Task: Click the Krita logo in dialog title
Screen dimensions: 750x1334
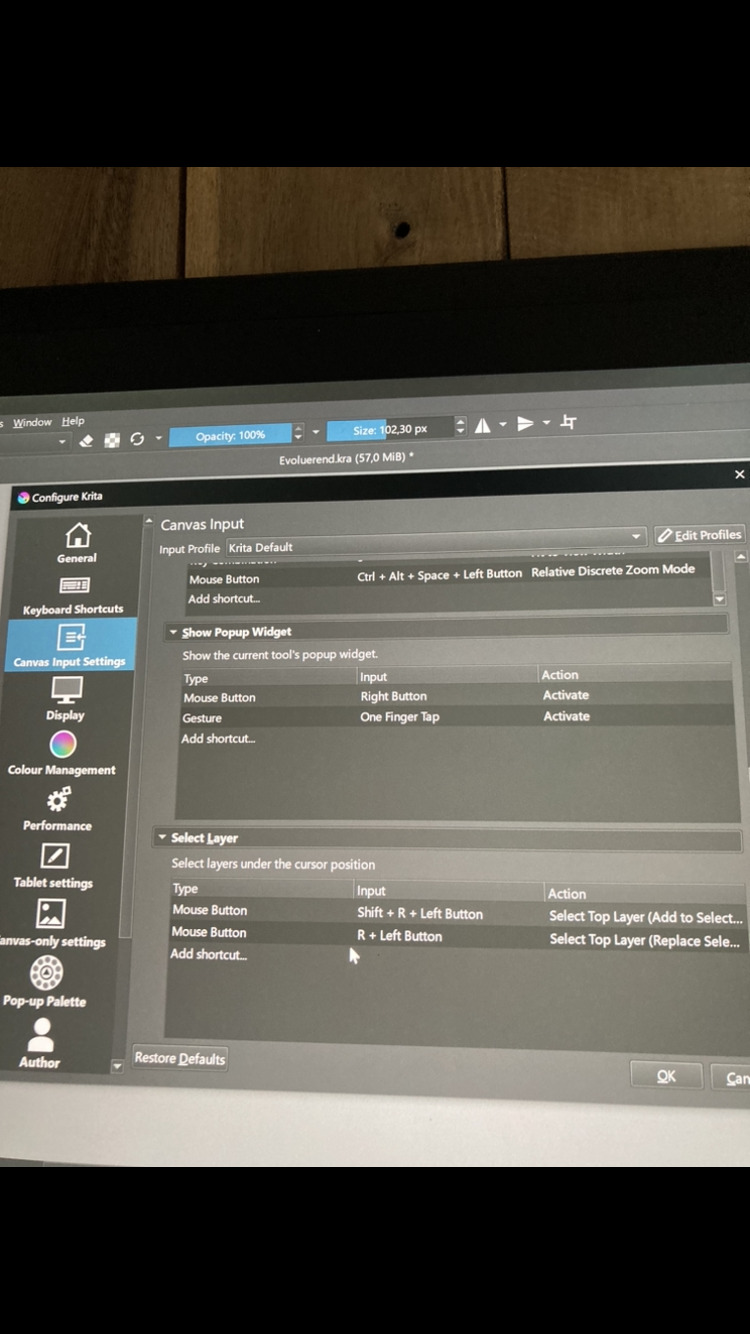Action: tap(23, 497)
